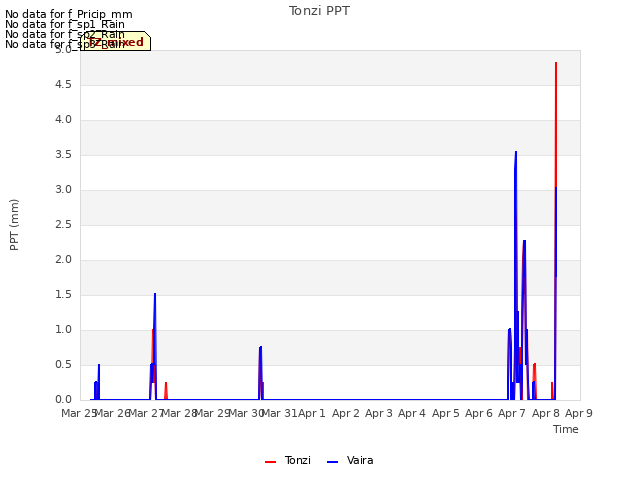Click the Apr 8 x-axis tick label
Image resolution: width=640 pixels, height=480 pixels.
[546, 413]
